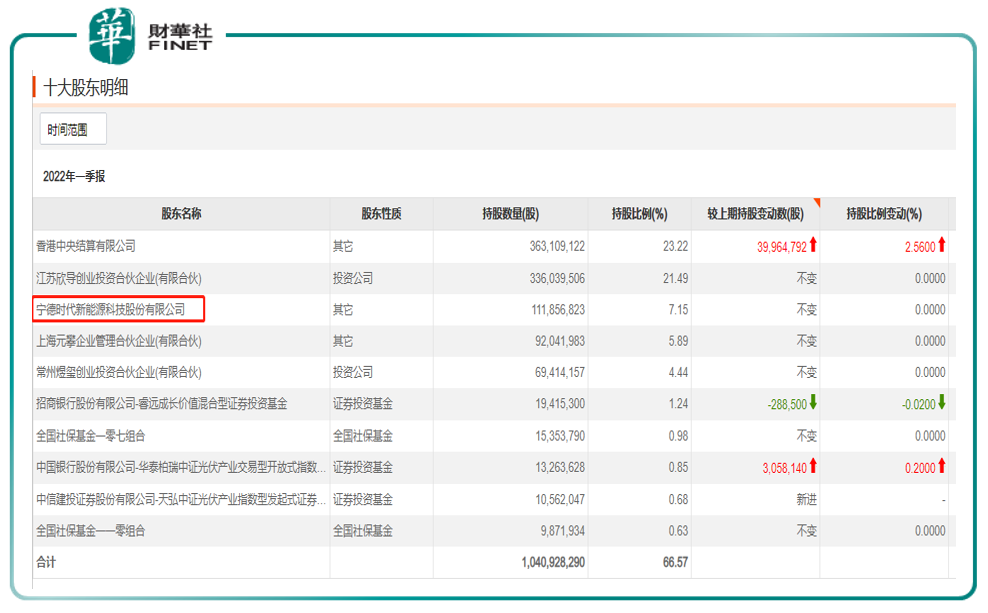
Task: Click the share count 111,856,823
Action: point(558,310)
